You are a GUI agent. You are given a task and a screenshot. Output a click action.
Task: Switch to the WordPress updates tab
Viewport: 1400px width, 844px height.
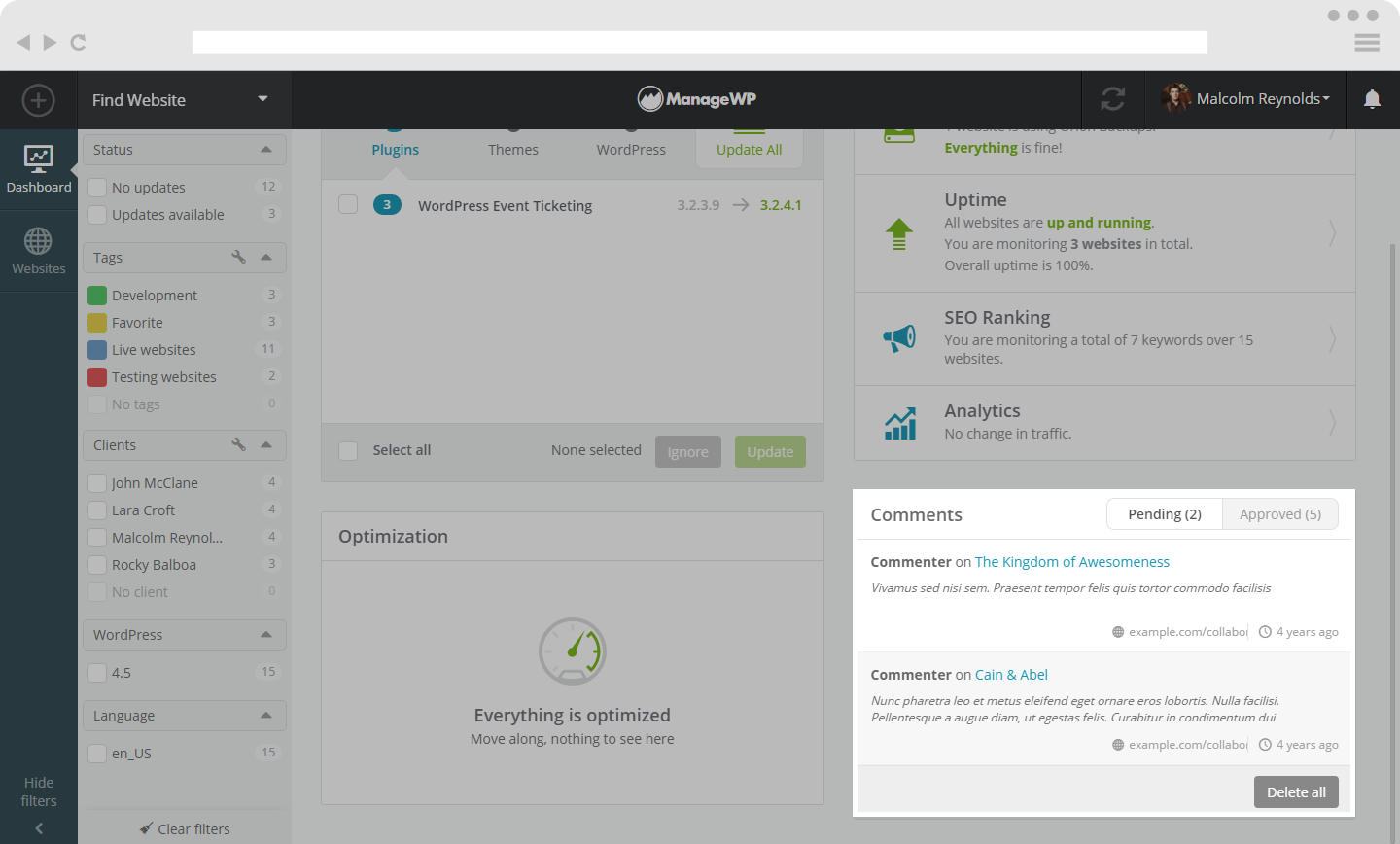click(631, 149)
